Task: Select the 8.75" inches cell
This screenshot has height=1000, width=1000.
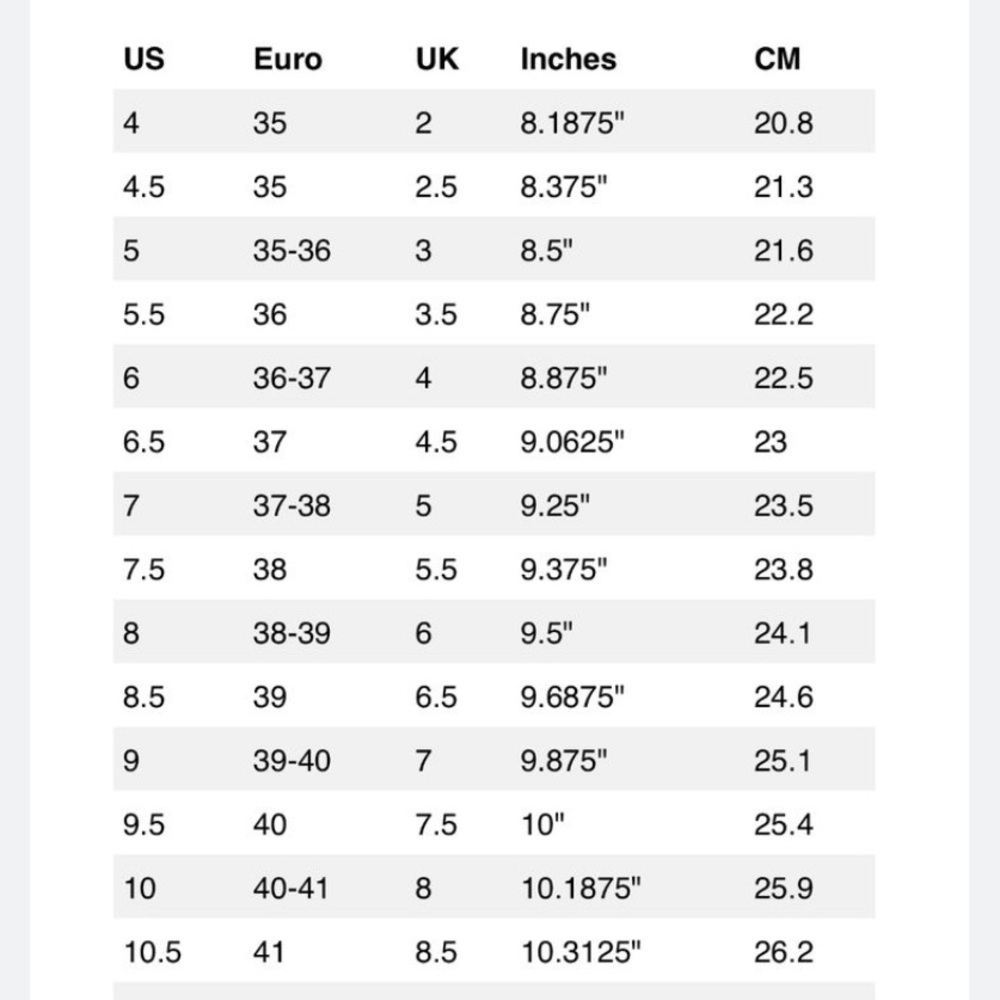Action: tap(555, 314)
